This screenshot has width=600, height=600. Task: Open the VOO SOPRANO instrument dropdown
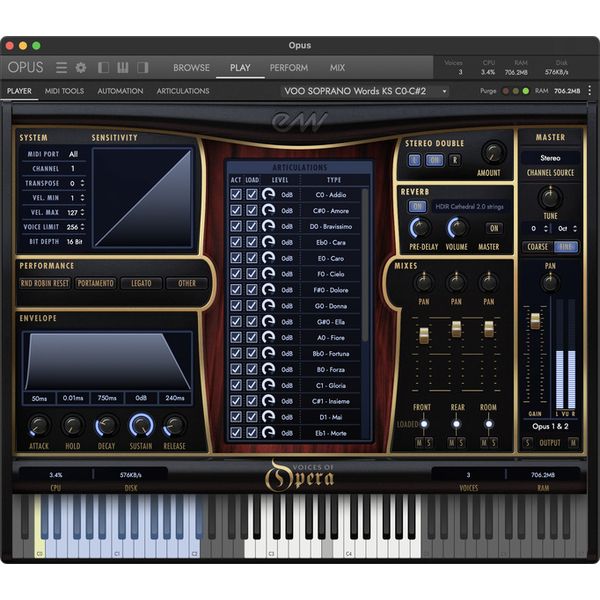pos(364,91)
